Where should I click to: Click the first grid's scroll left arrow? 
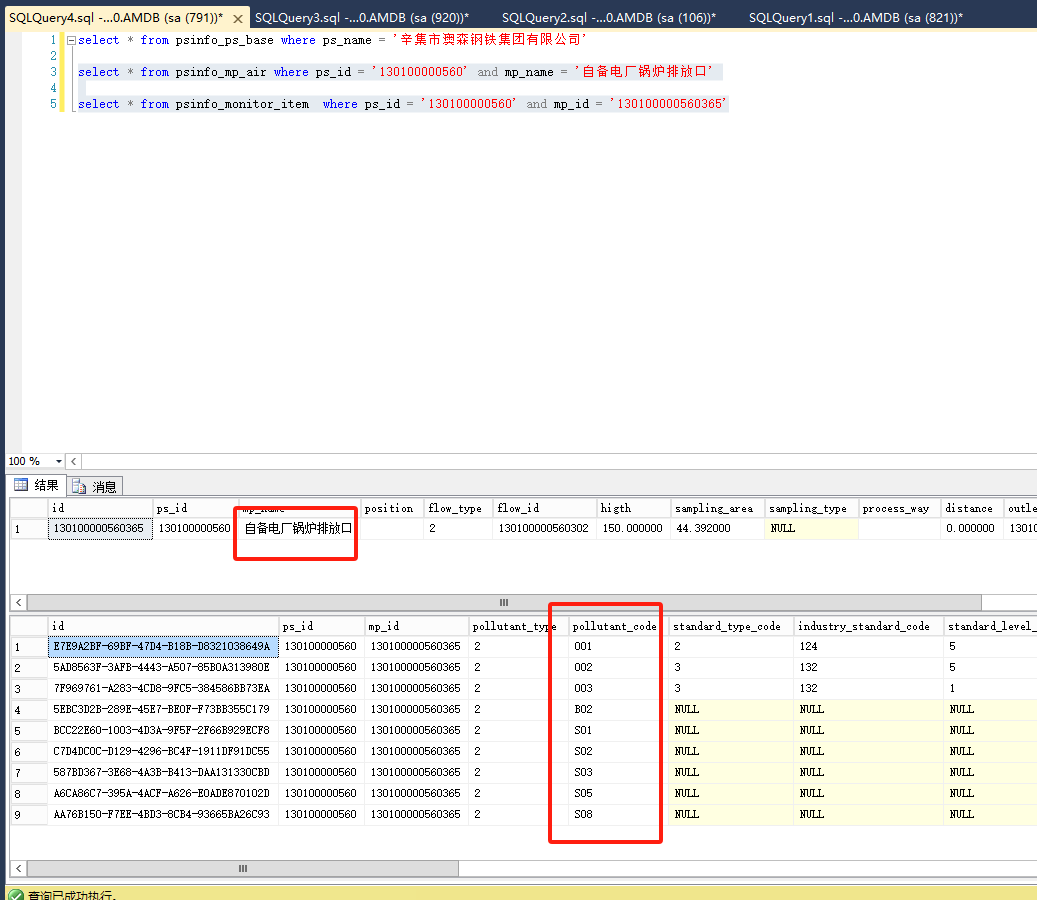coord(19,602)
